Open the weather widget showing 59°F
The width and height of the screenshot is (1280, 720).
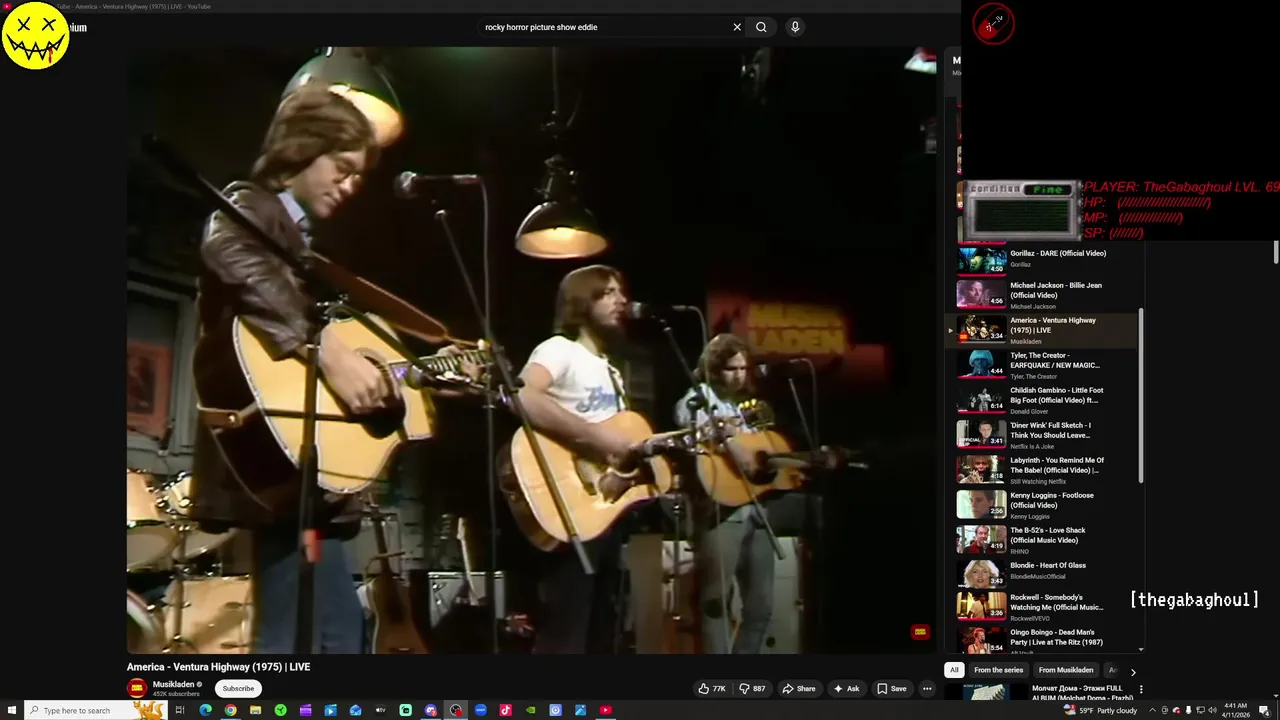pyautogui.click(x=1101, y=710)
